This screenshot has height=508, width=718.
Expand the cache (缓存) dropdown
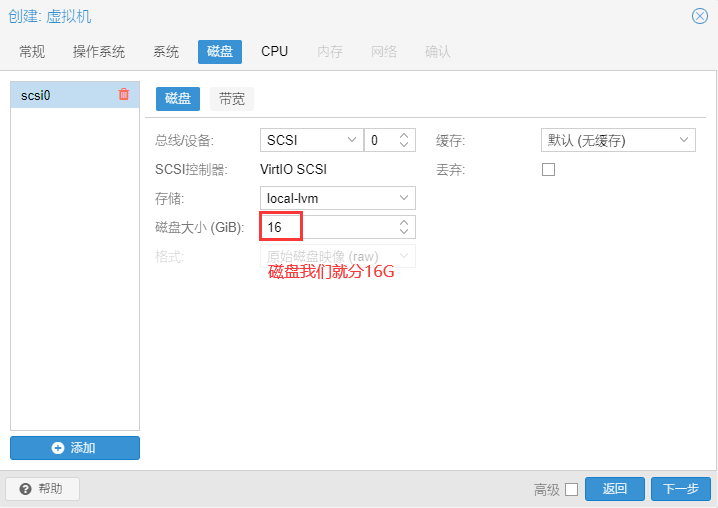685,141
